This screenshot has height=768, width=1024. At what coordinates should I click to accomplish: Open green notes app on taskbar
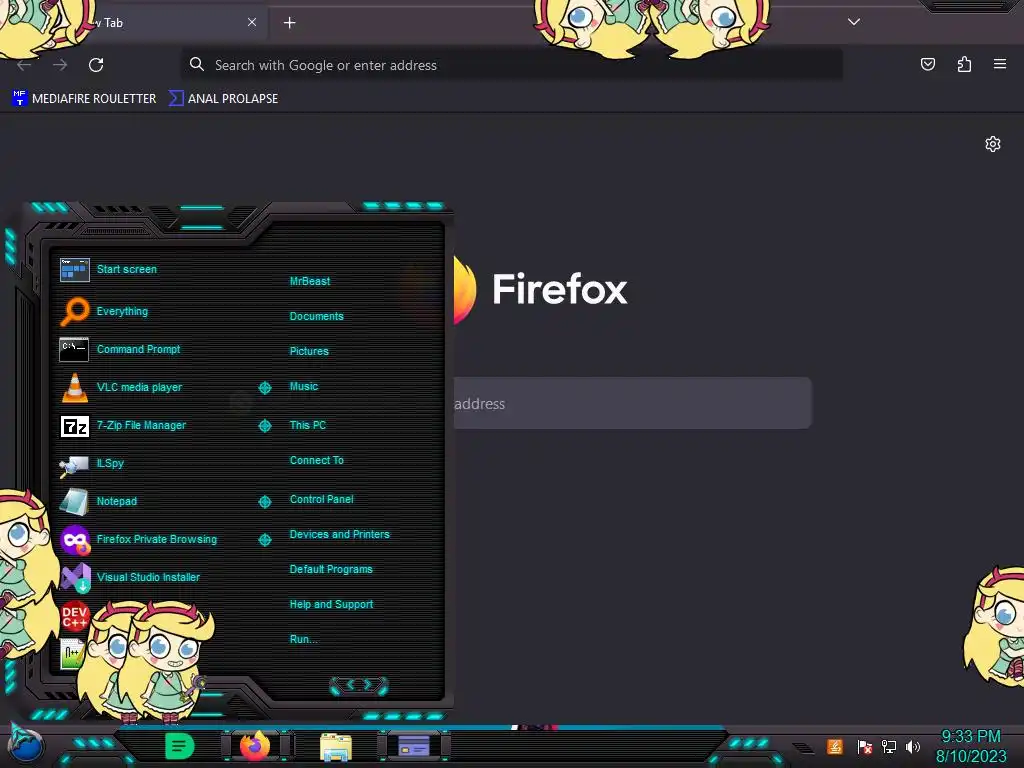(x=179, y=746)
